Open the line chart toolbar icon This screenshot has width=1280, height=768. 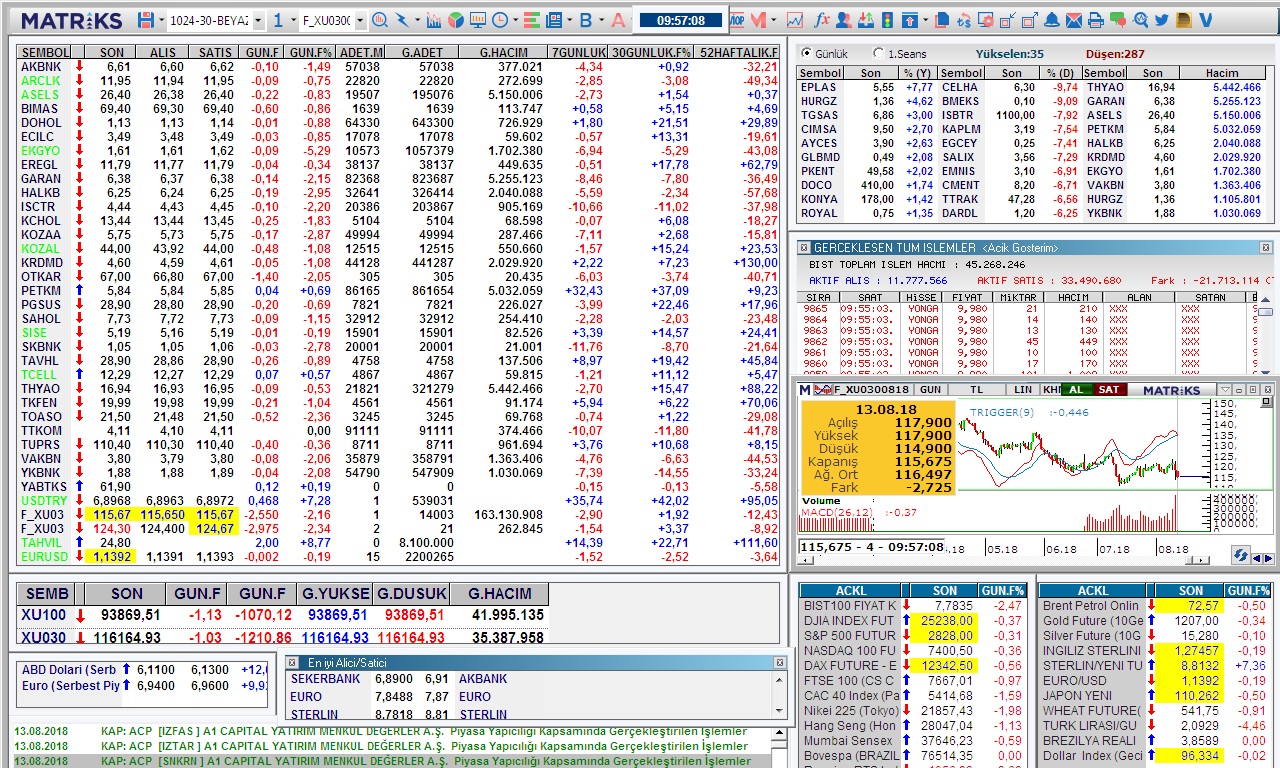pos(795,20)
